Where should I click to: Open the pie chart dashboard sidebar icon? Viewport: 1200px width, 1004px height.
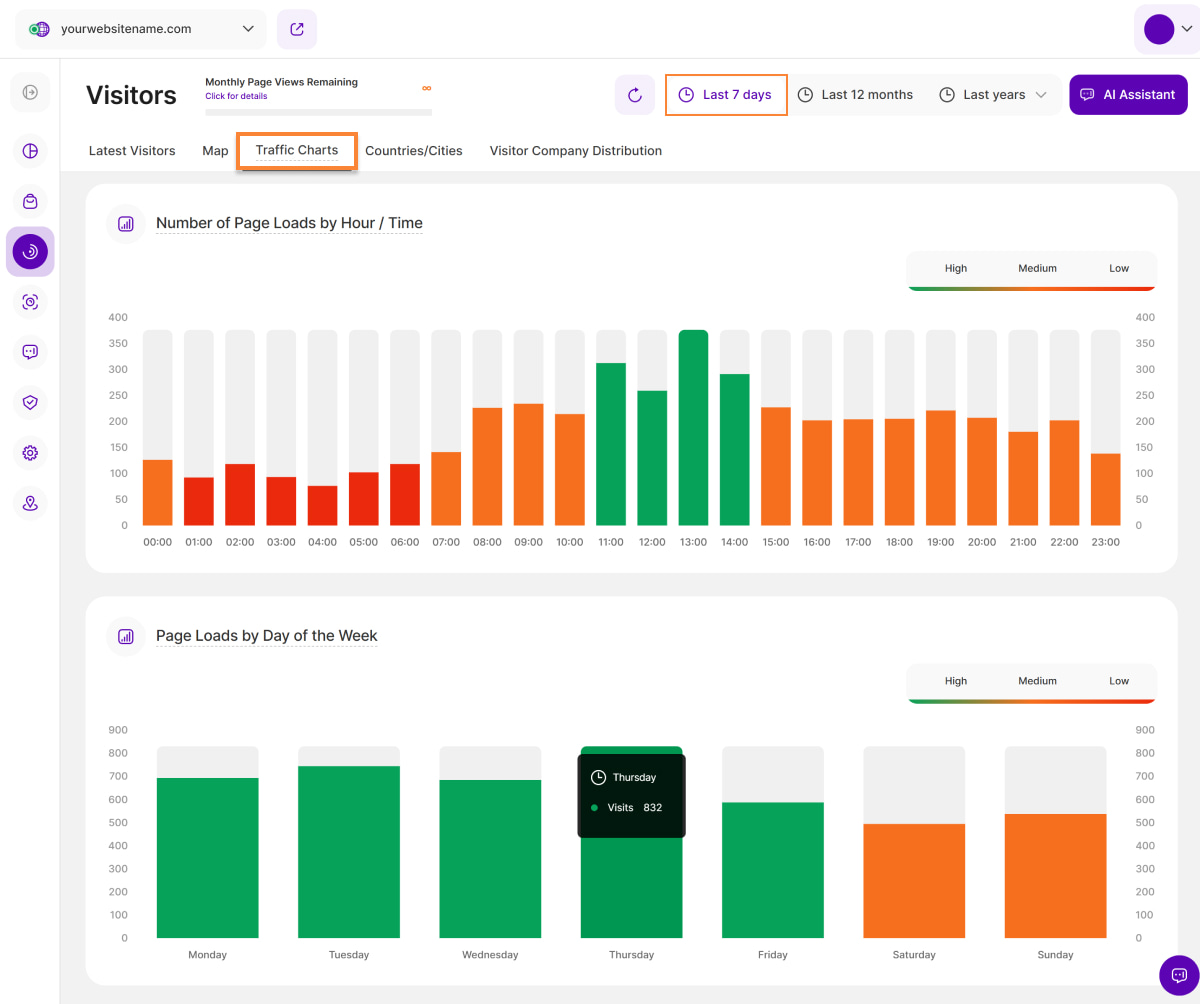click(30, 151)
